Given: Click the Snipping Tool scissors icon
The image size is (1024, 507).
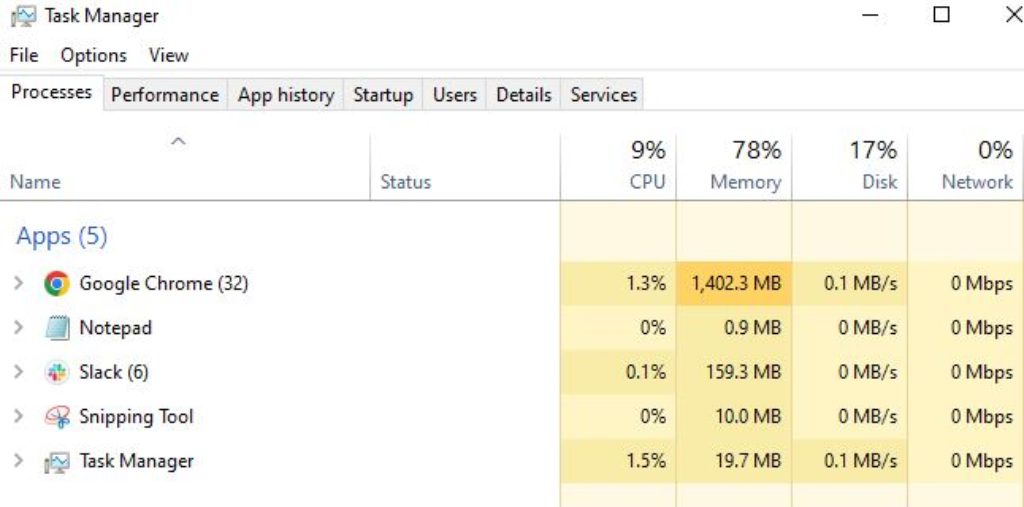Looking at the screenshot, I should tap(57, 417).
